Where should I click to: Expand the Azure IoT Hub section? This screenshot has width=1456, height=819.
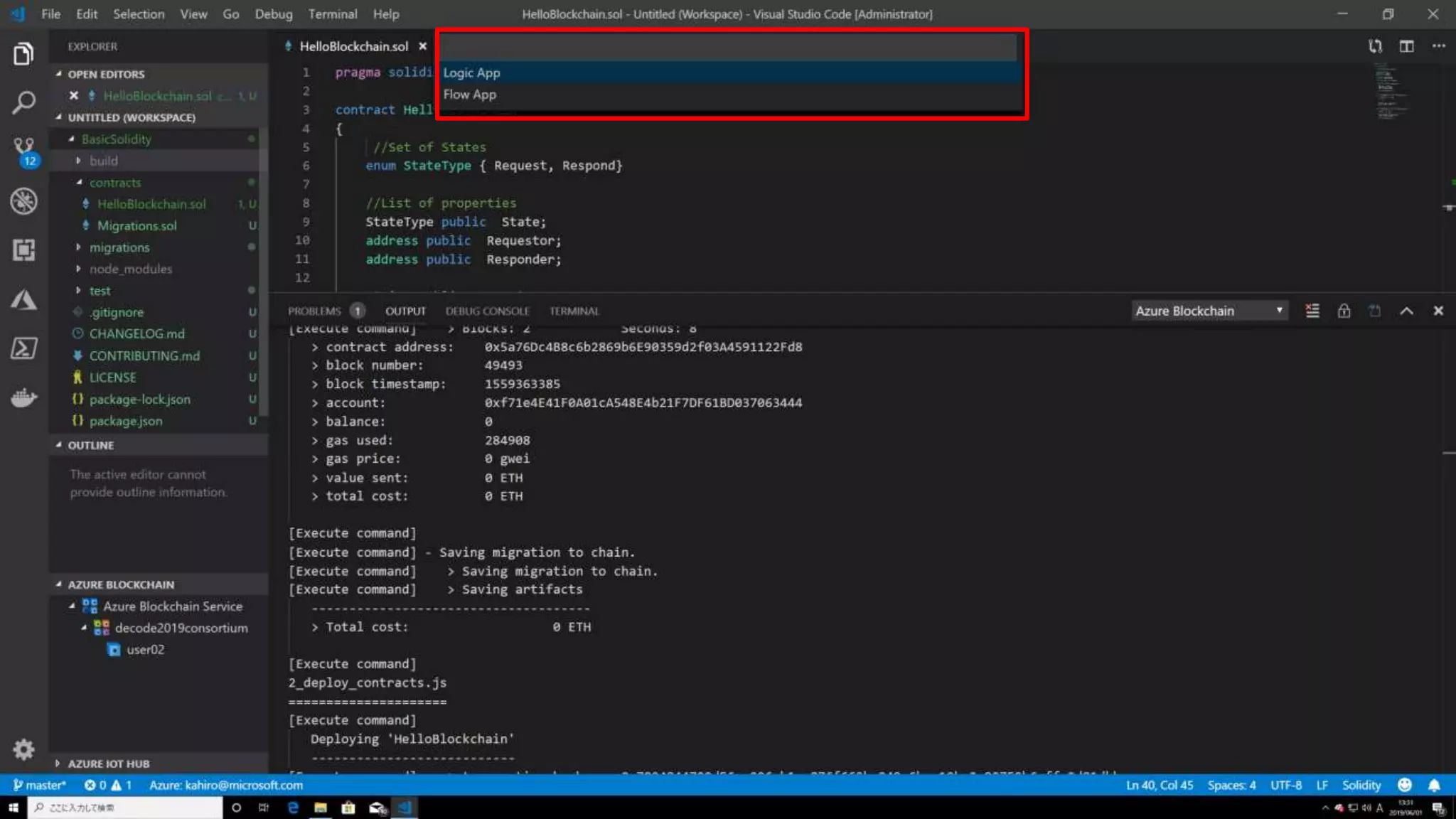point(108,764)
